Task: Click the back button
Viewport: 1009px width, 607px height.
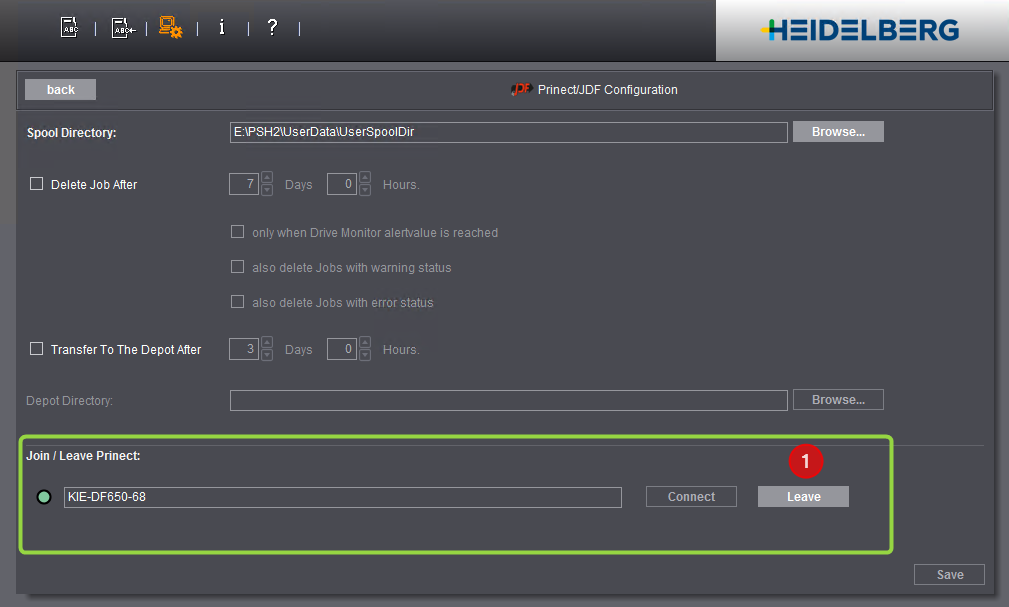Action: [x=60, y=90]
